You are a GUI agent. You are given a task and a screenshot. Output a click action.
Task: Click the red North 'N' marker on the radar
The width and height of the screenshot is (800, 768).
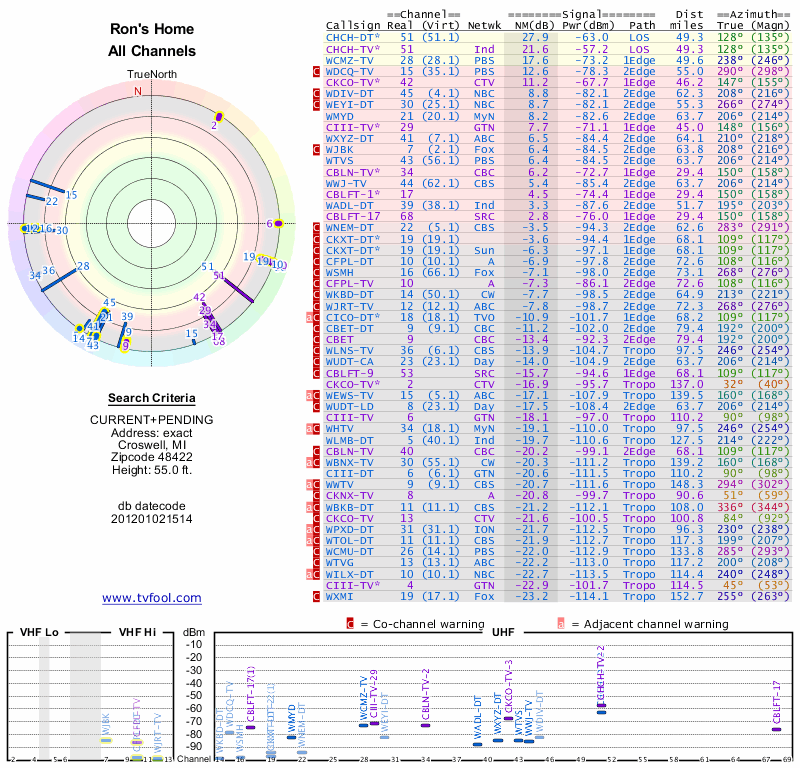coord(138,91)
